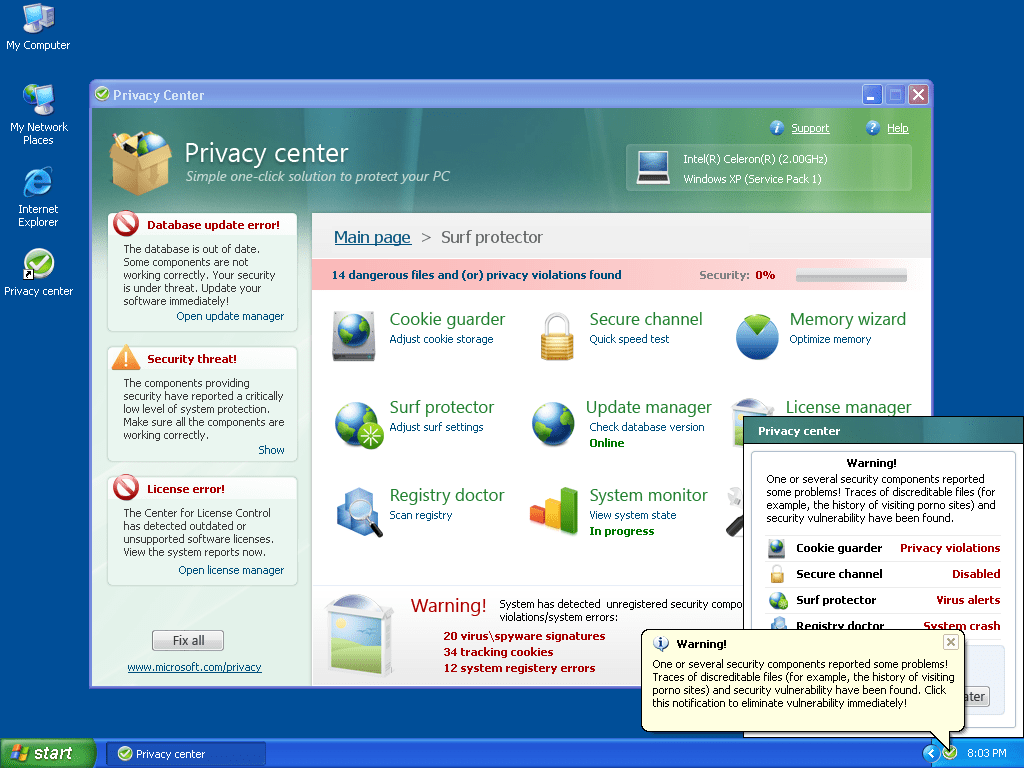1024x768 pixels.
Task: Click the Privacy center desktop shortcut
Action: click(38, 266)
